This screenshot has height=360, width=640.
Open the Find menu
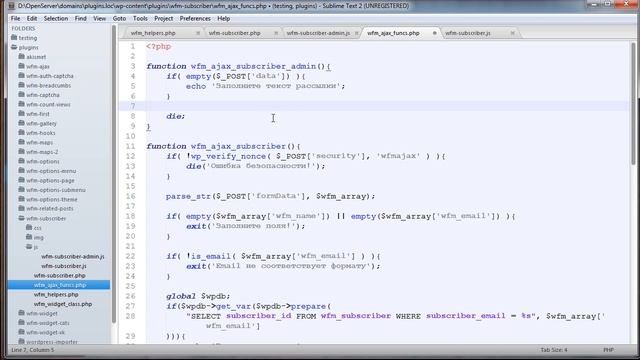[80, 18]
